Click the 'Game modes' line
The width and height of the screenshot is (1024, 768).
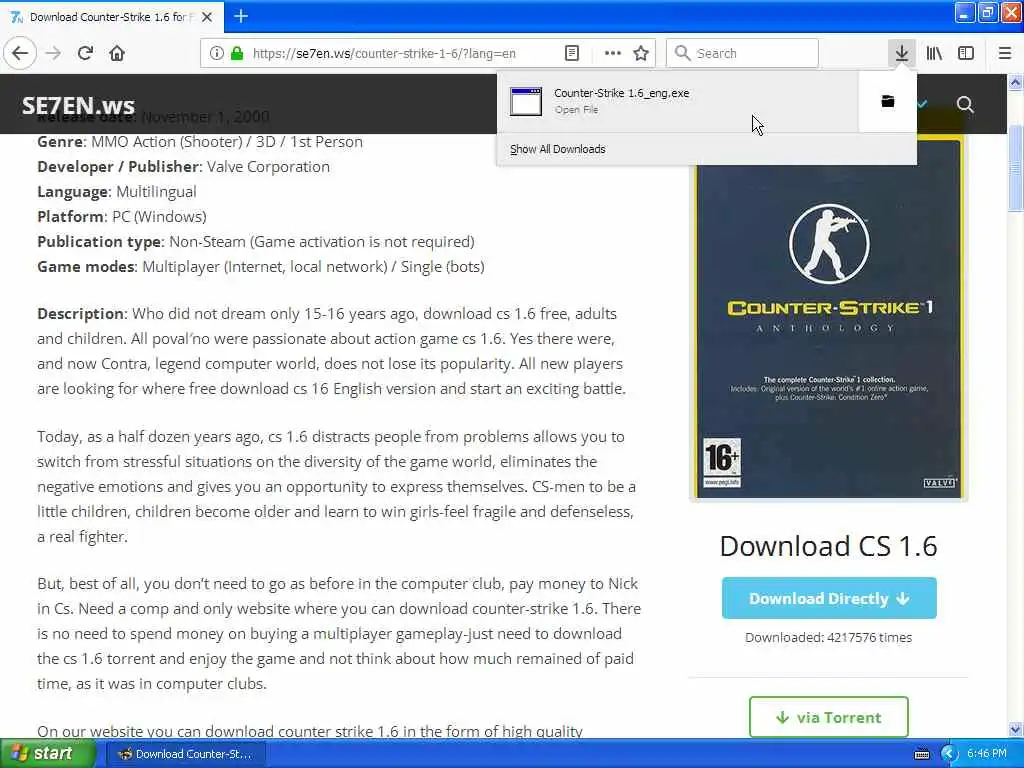(x=261, y=266)
